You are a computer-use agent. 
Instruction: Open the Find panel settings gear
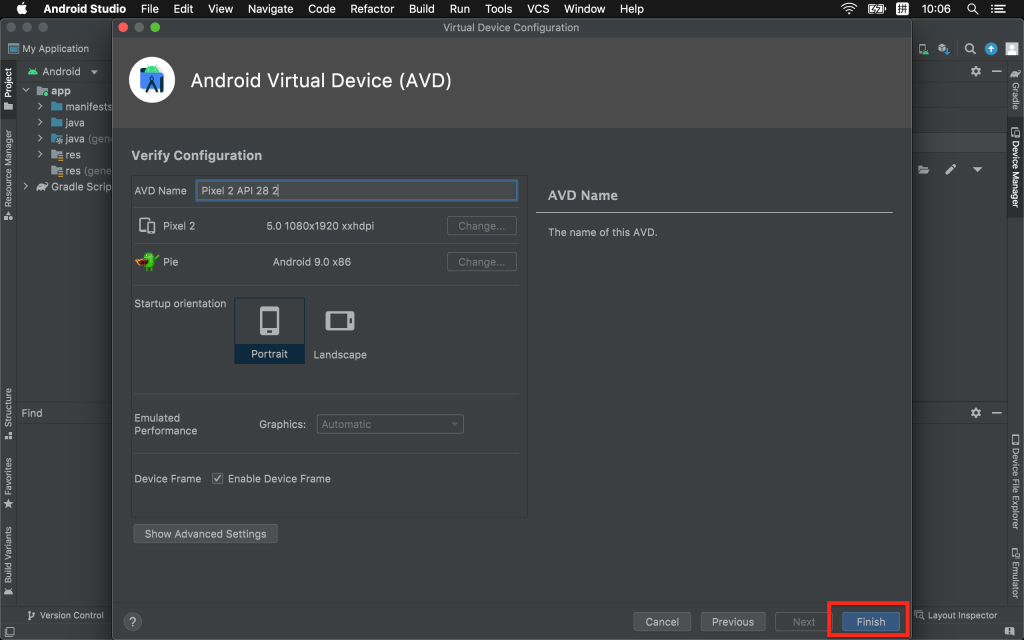(x=976, y=413)
